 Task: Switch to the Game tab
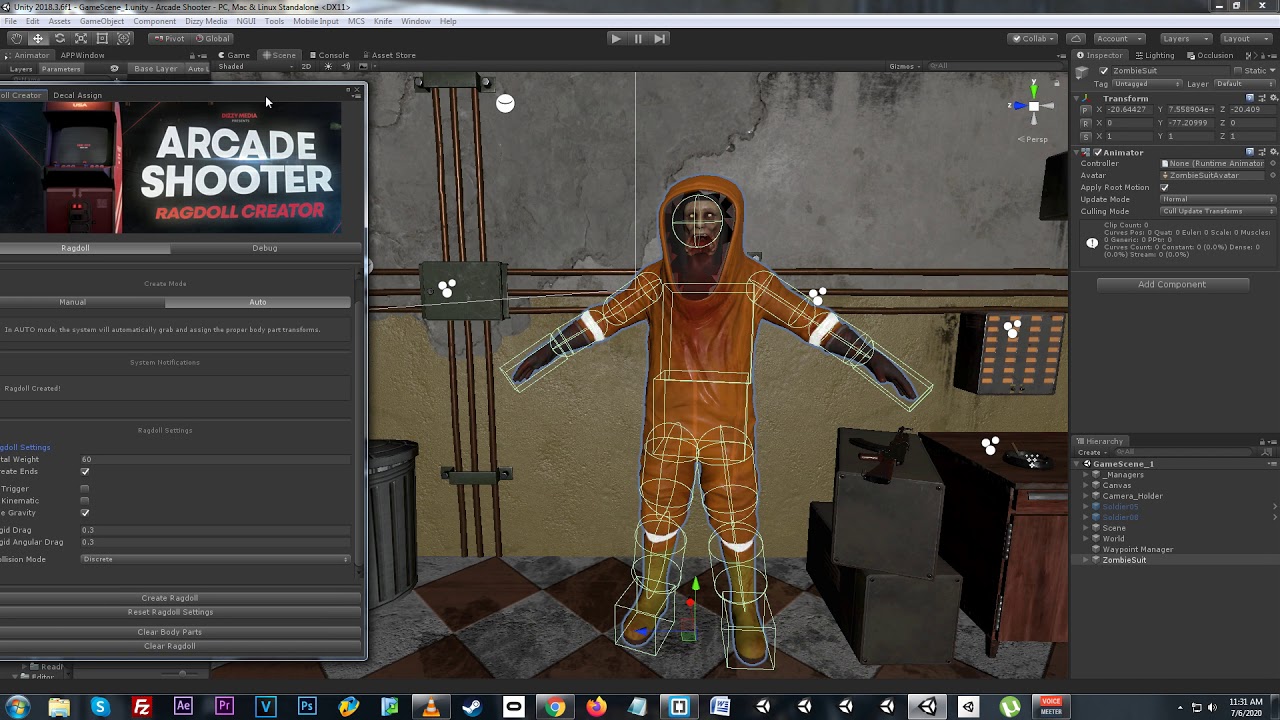tap(236, 55)
